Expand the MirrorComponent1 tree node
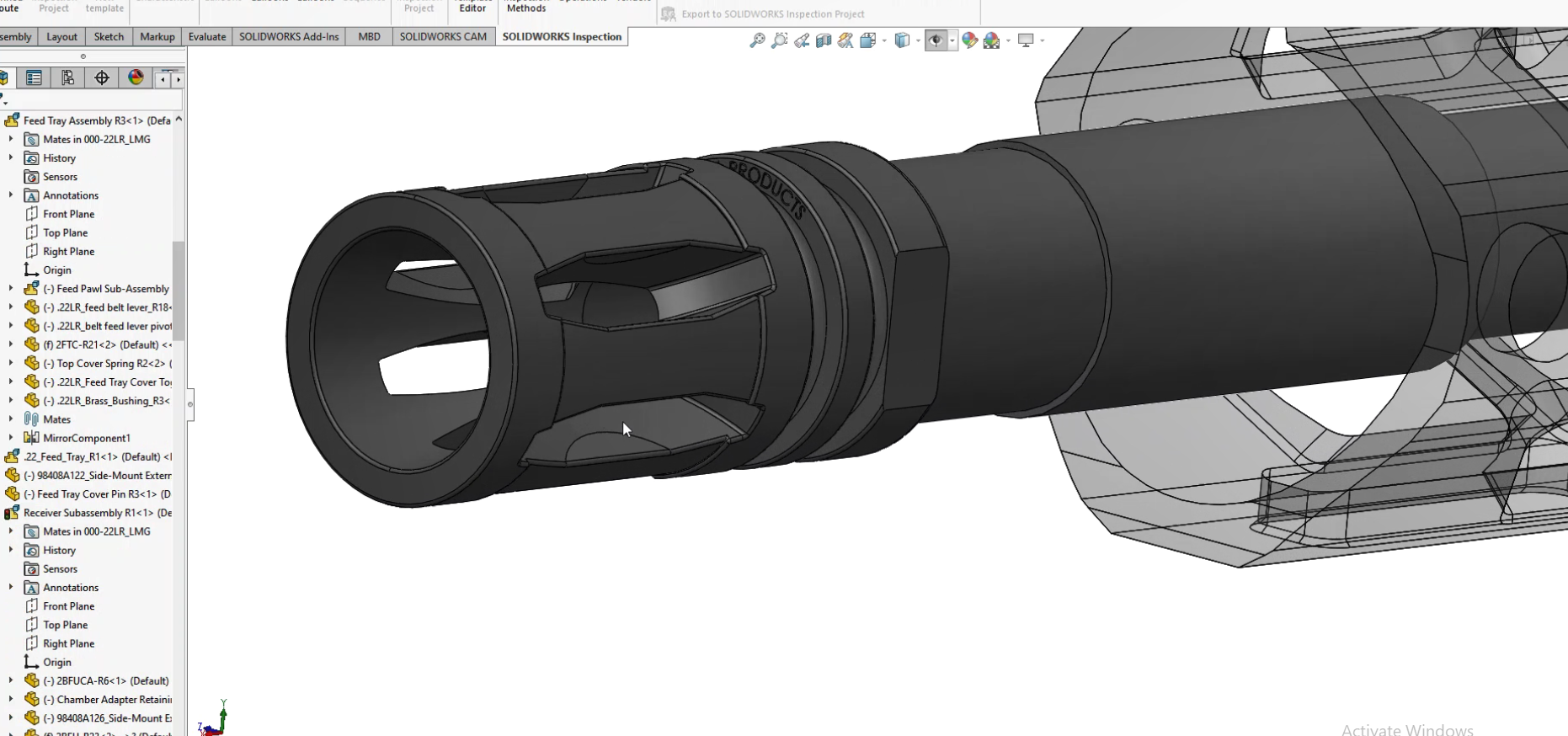1568x736 pixels. coord(11,438)
